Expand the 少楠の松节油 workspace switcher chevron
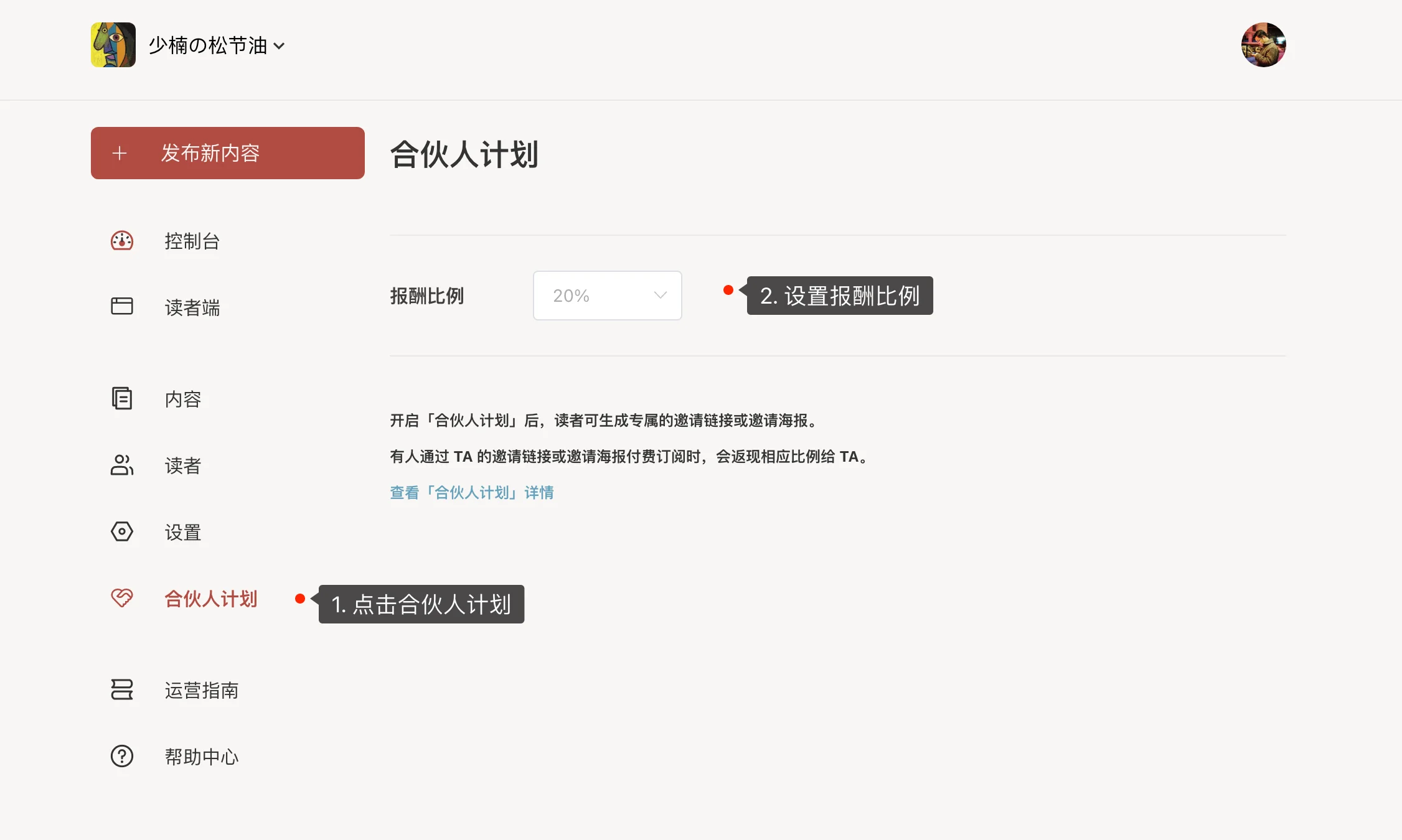The image size is (1402, 840). 280,45
